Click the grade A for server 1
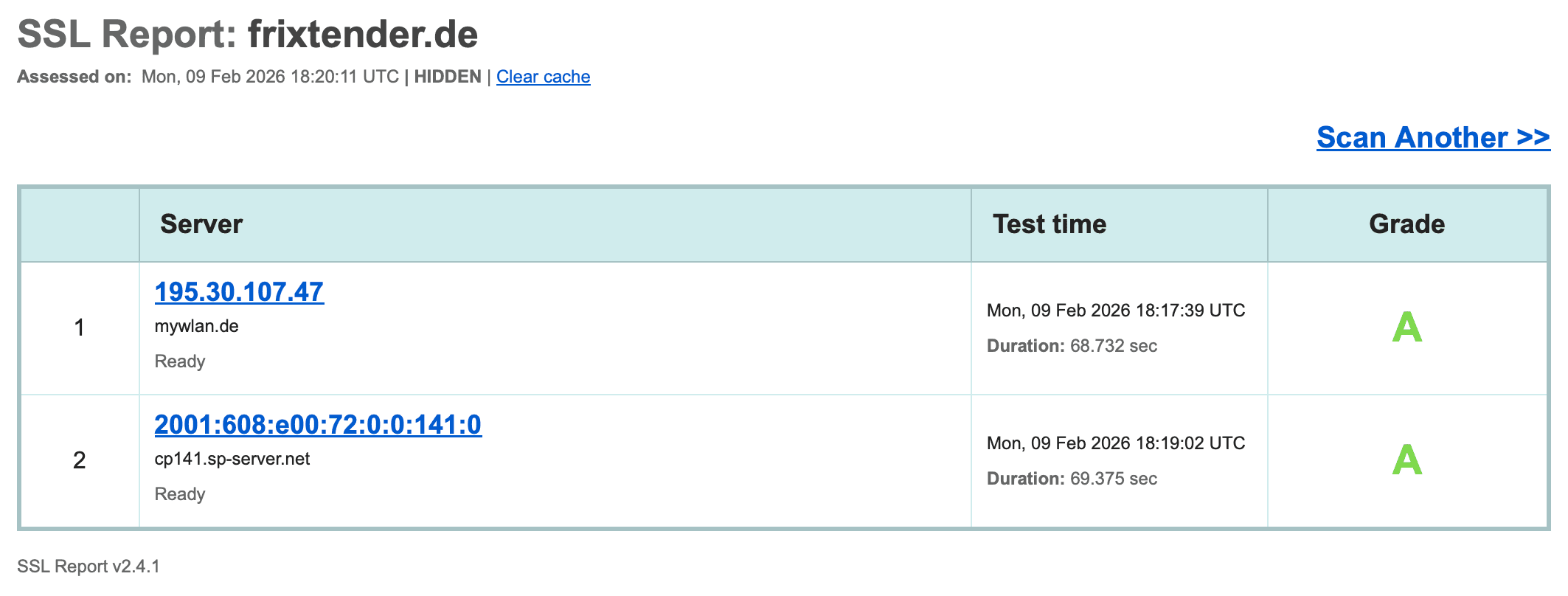The height and width of the screenshot is (596, 1568). (1406, 328)
